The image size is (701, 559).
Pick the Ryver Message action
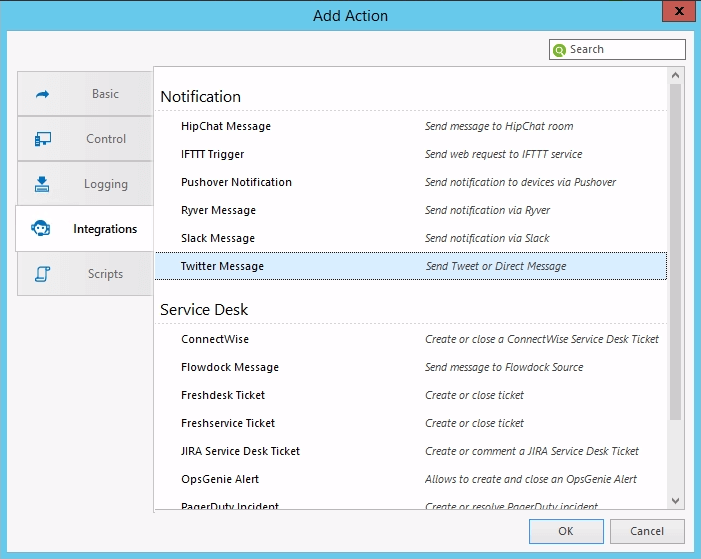(218, 210)
